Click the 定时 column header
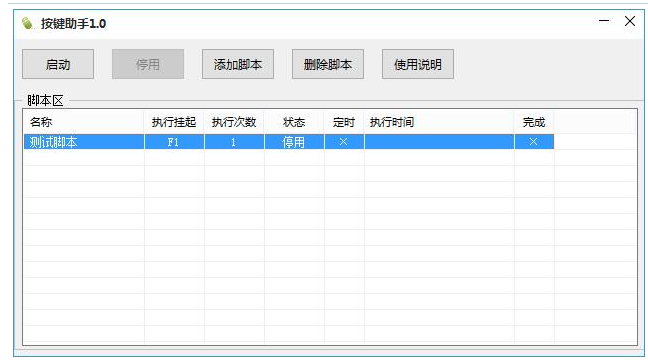 344,122
